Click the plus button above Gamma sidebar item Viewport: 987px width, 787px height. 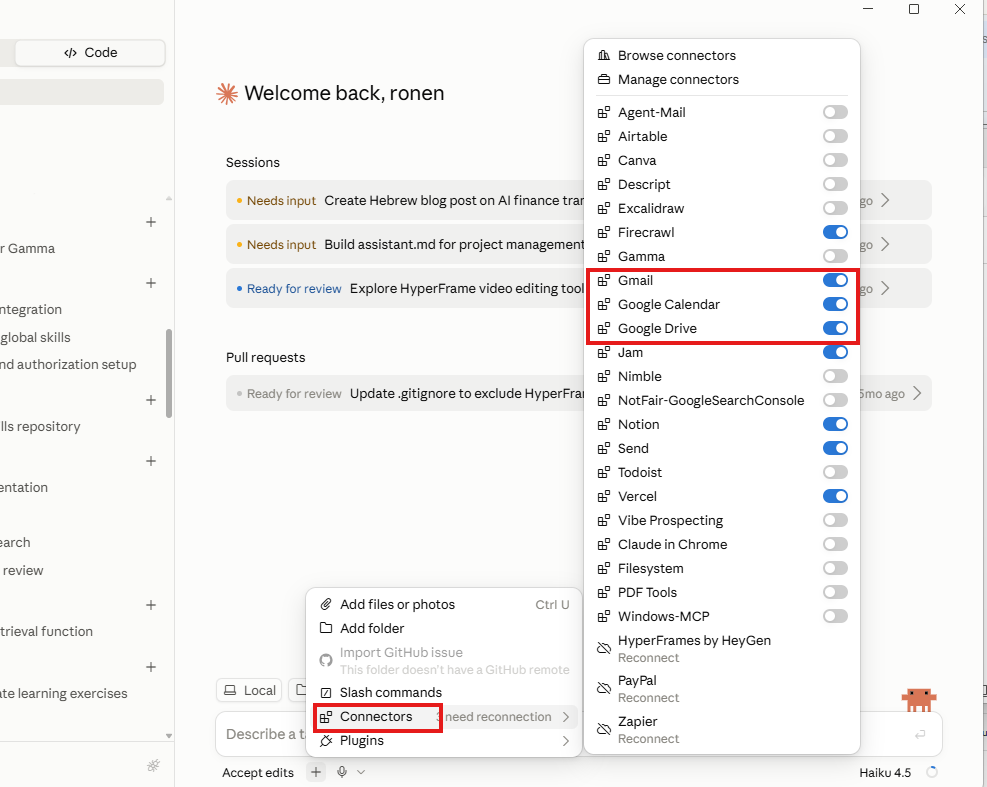[x=151, y=222]
